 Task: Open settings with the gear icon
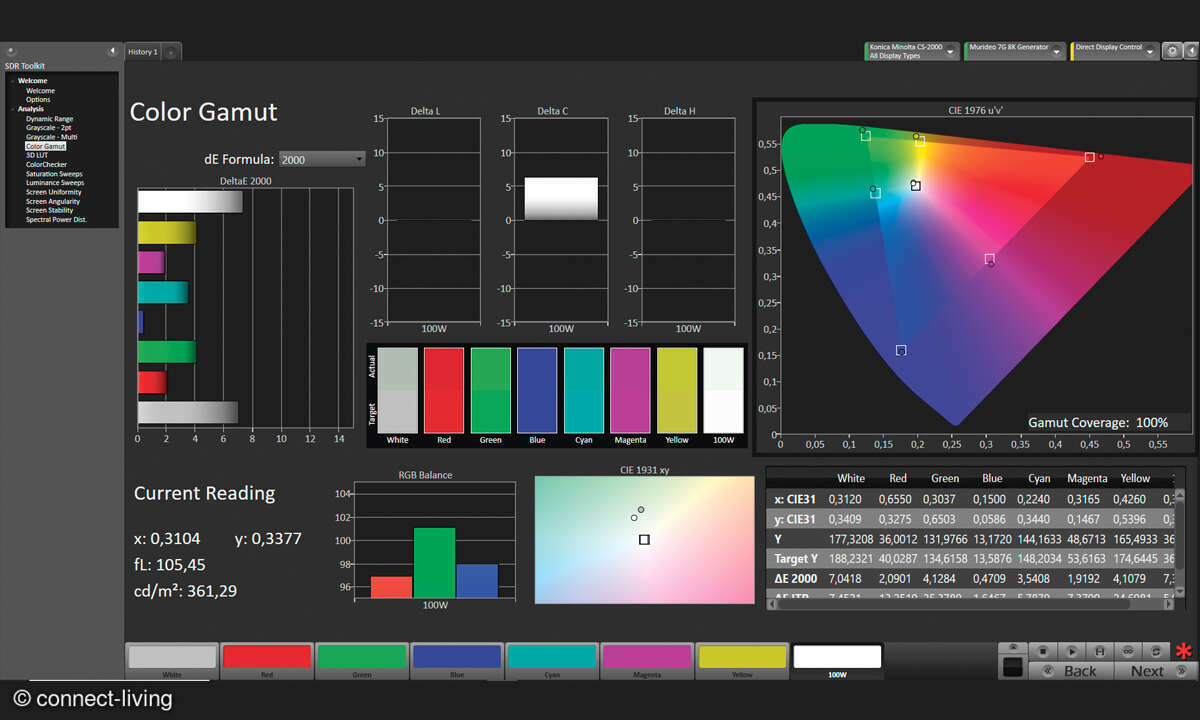click(x=1172, y=50)
